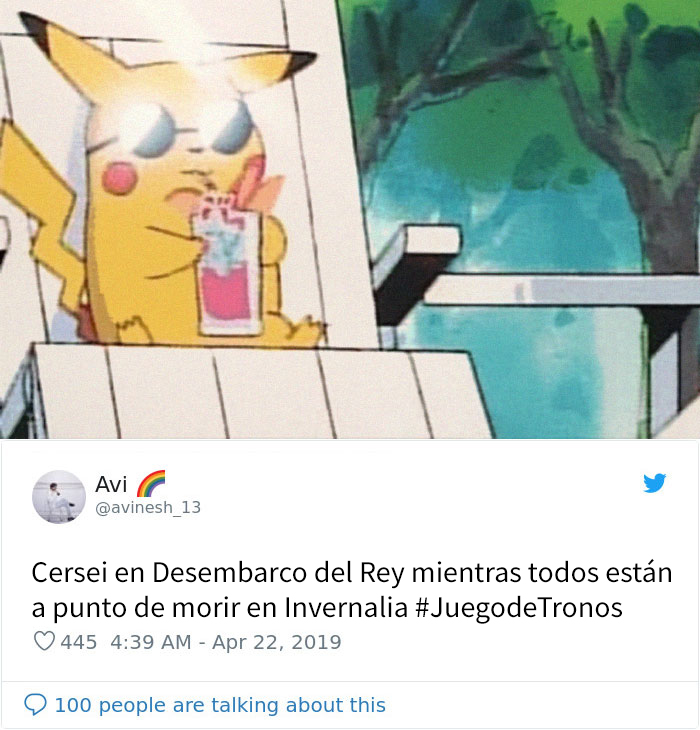This screenshot has width=700, height=730.
Task: Click Pikachu's pink drink glass
Action: pyautogui.click(x=228, y=265)
